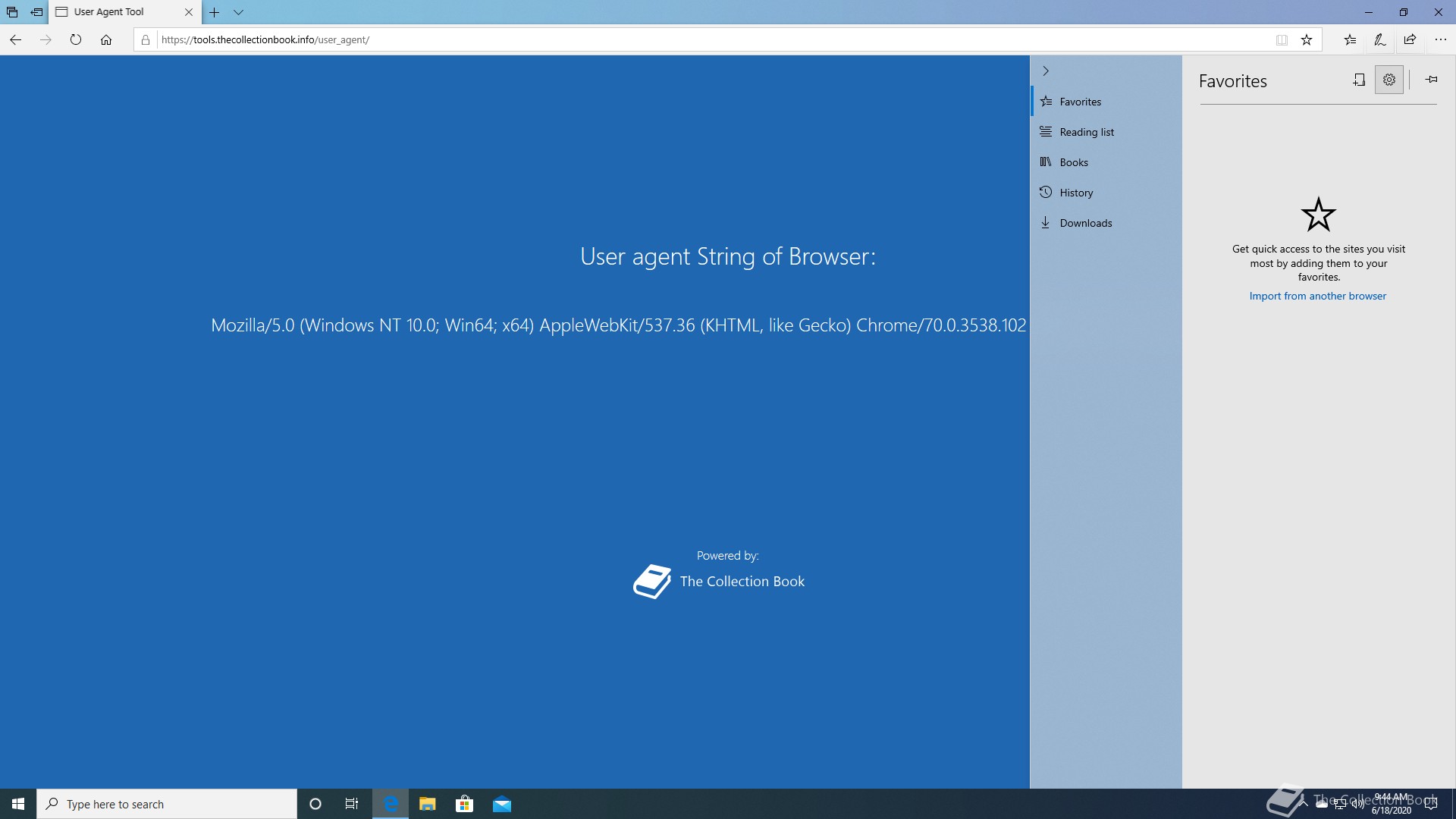
Task: Open the Reading list section
Action: [1086, 132]
